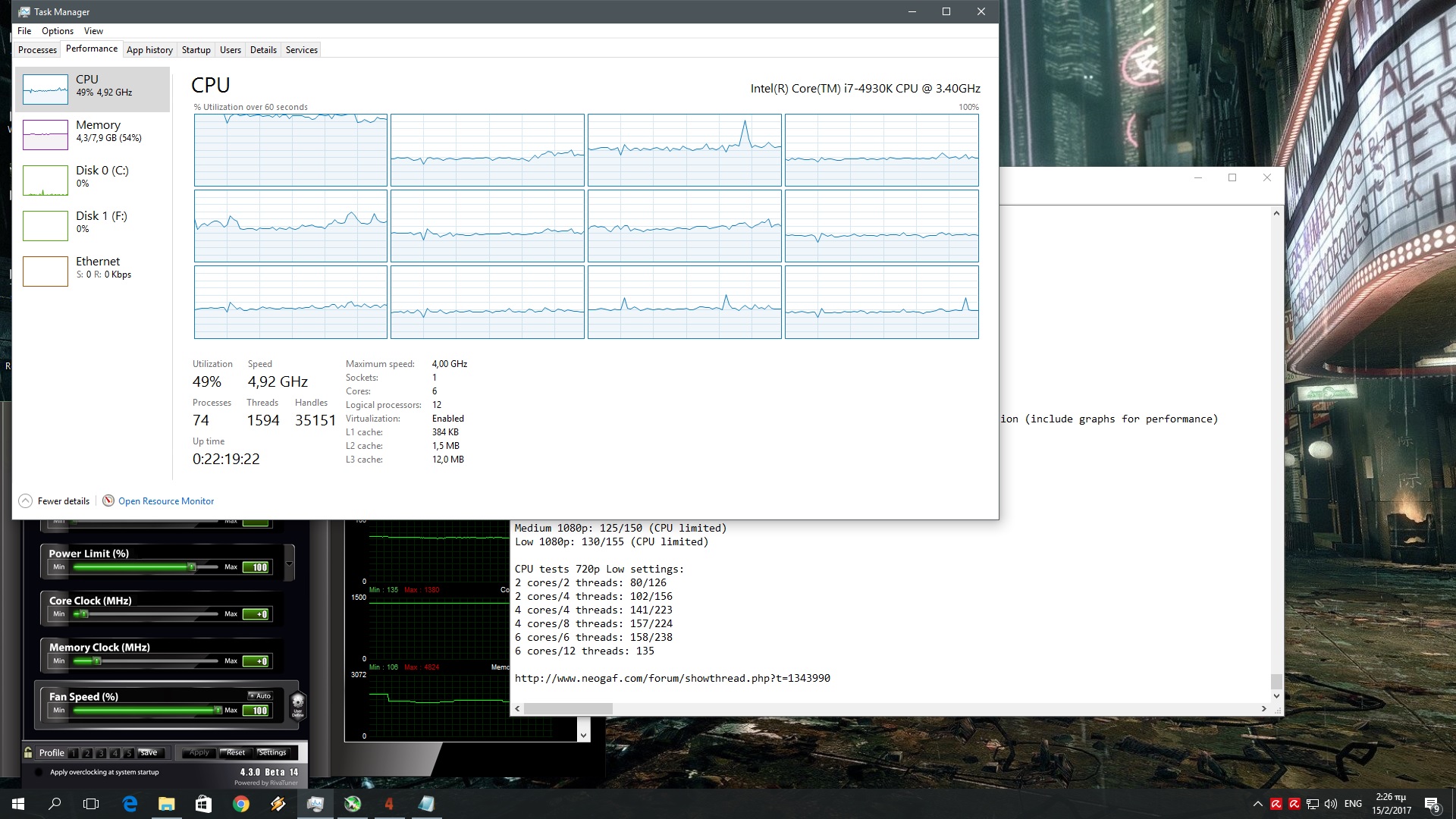Expand the Power Limit dropdown arrow

point(289,563)
